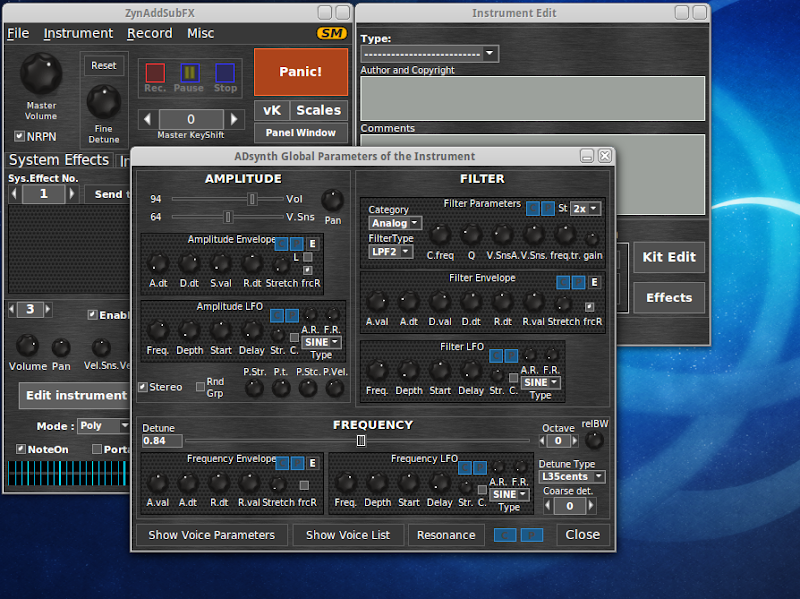Disable the Stereo checkbox
The width and height of the screenshot is (800, 599).
(143, 387)
